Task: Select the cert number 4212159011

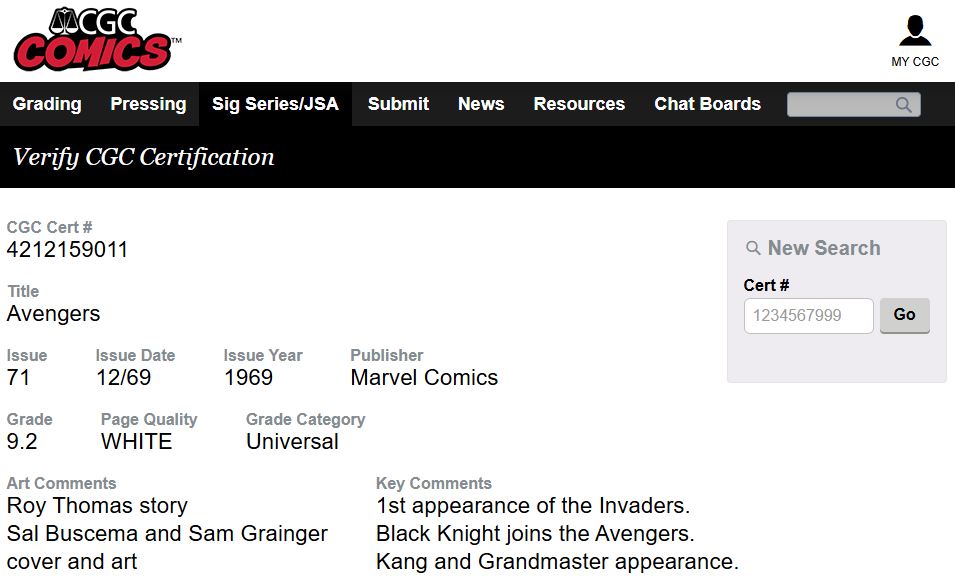Action: click(67, 250)
